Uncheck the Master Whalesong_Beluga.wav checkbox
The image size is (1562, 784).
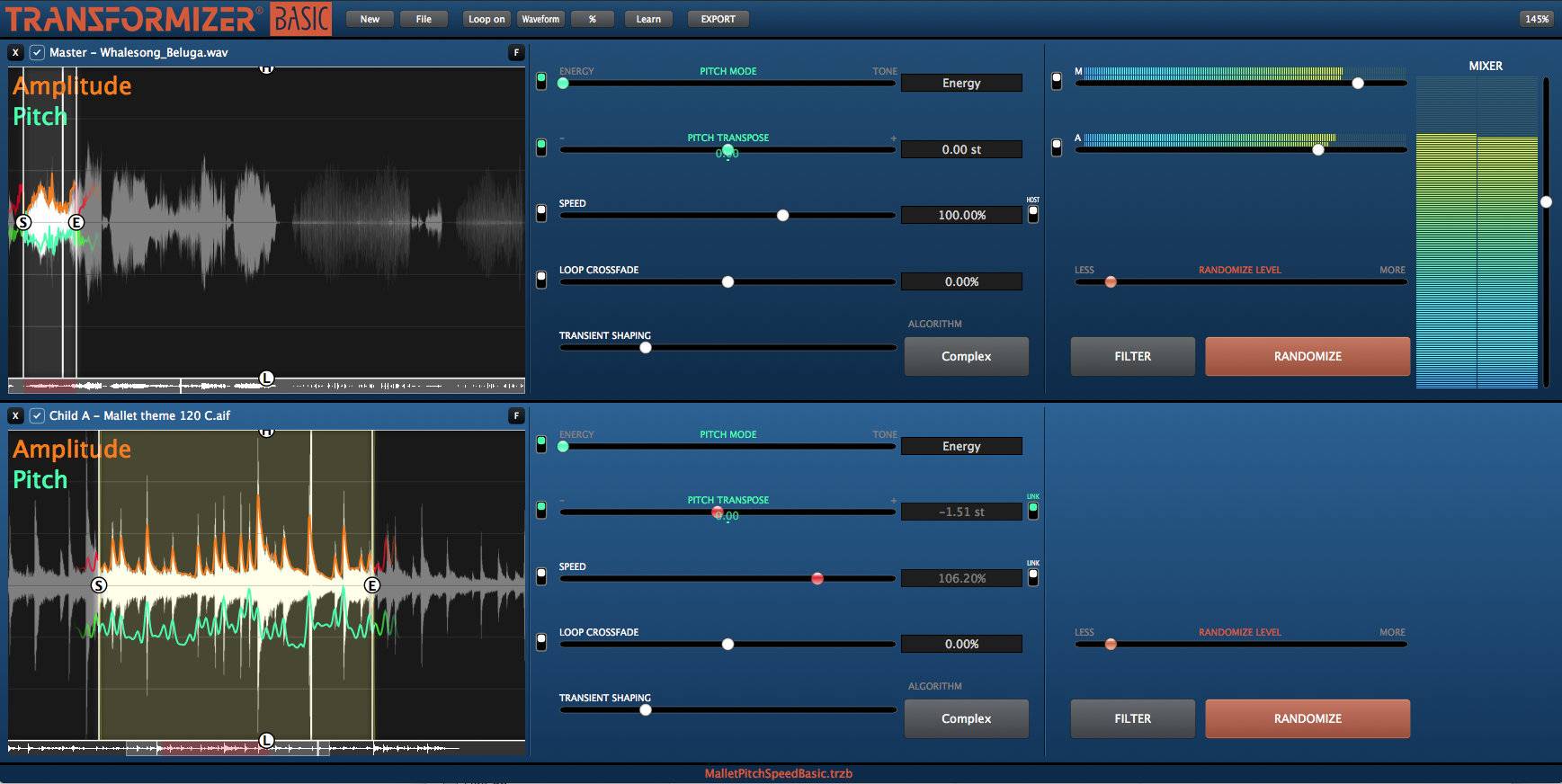pos(37,53)
